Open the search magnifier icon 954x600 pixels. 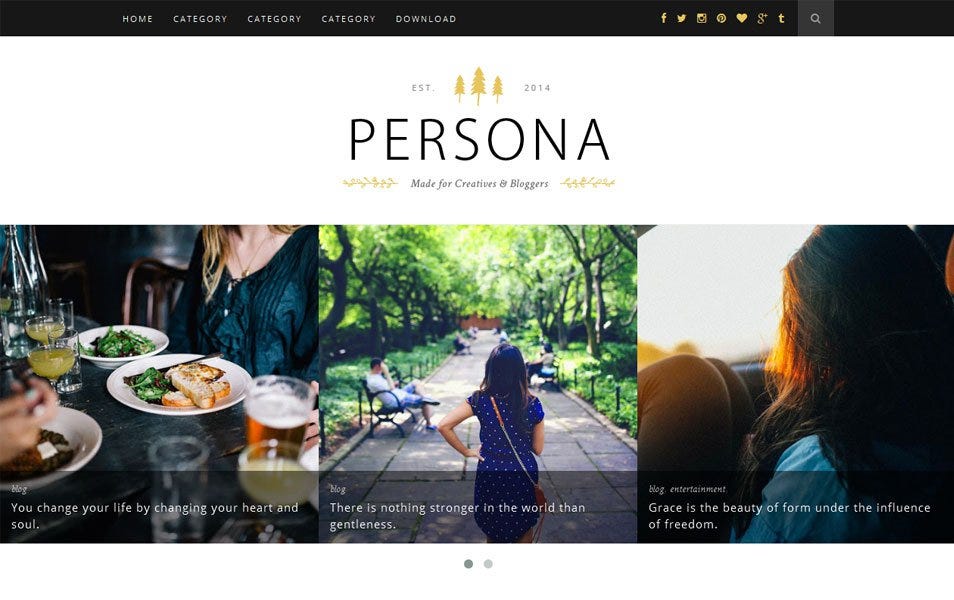point(815,18)
